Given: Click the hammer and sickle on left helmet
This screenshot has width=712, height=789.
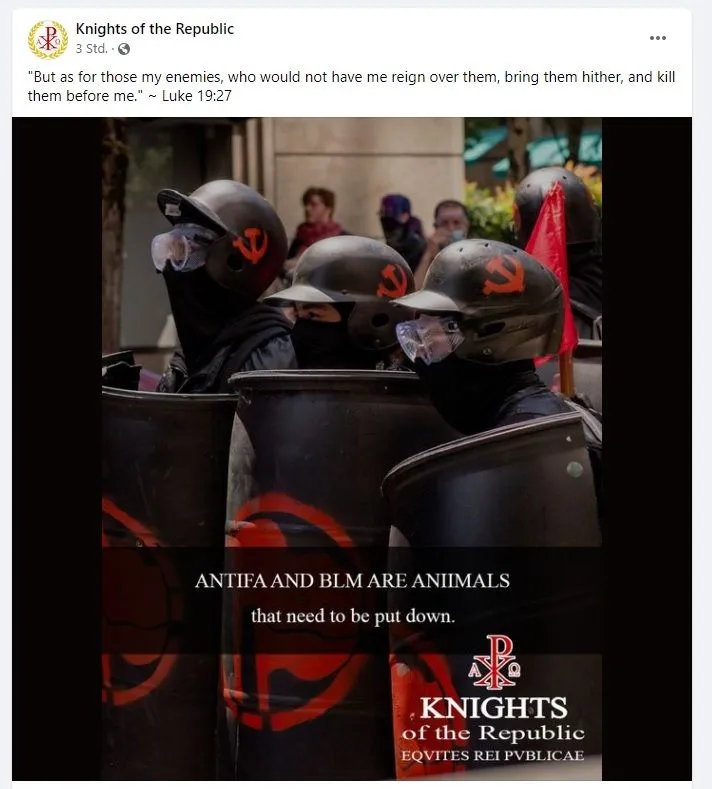Looking at the screenshot, I should pyautogui.click(x=250, y=245).
